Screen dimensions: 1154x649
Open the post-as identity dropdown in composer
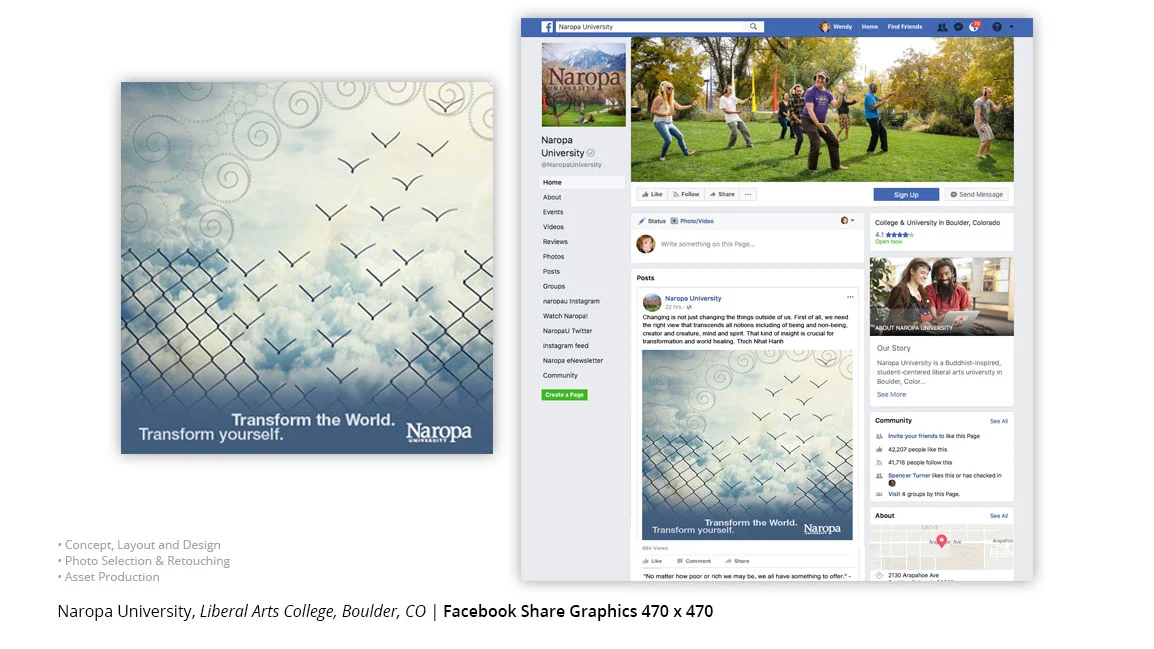point(847,221)
